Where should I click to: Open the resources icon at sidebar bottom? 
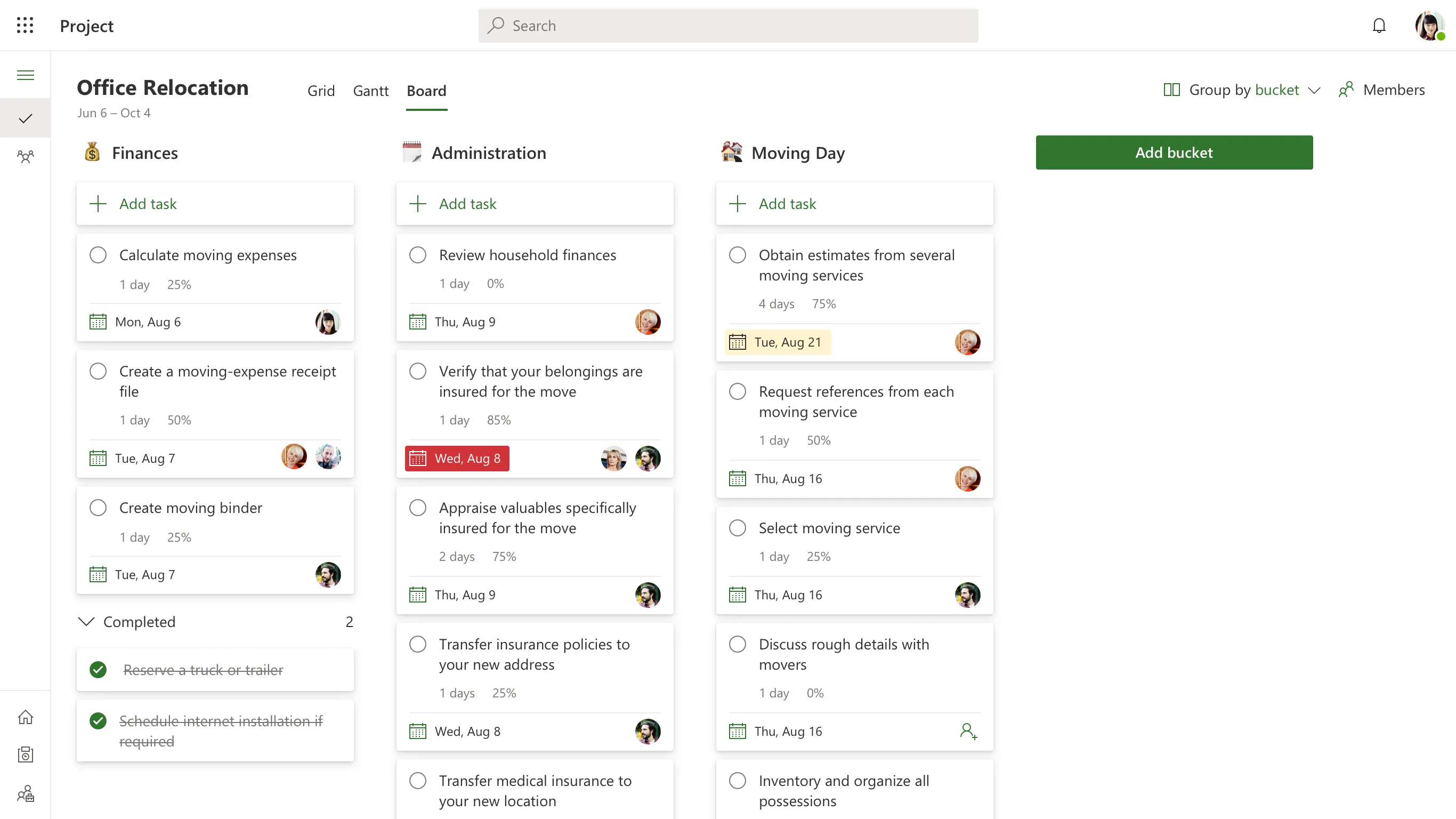[26, 793]
